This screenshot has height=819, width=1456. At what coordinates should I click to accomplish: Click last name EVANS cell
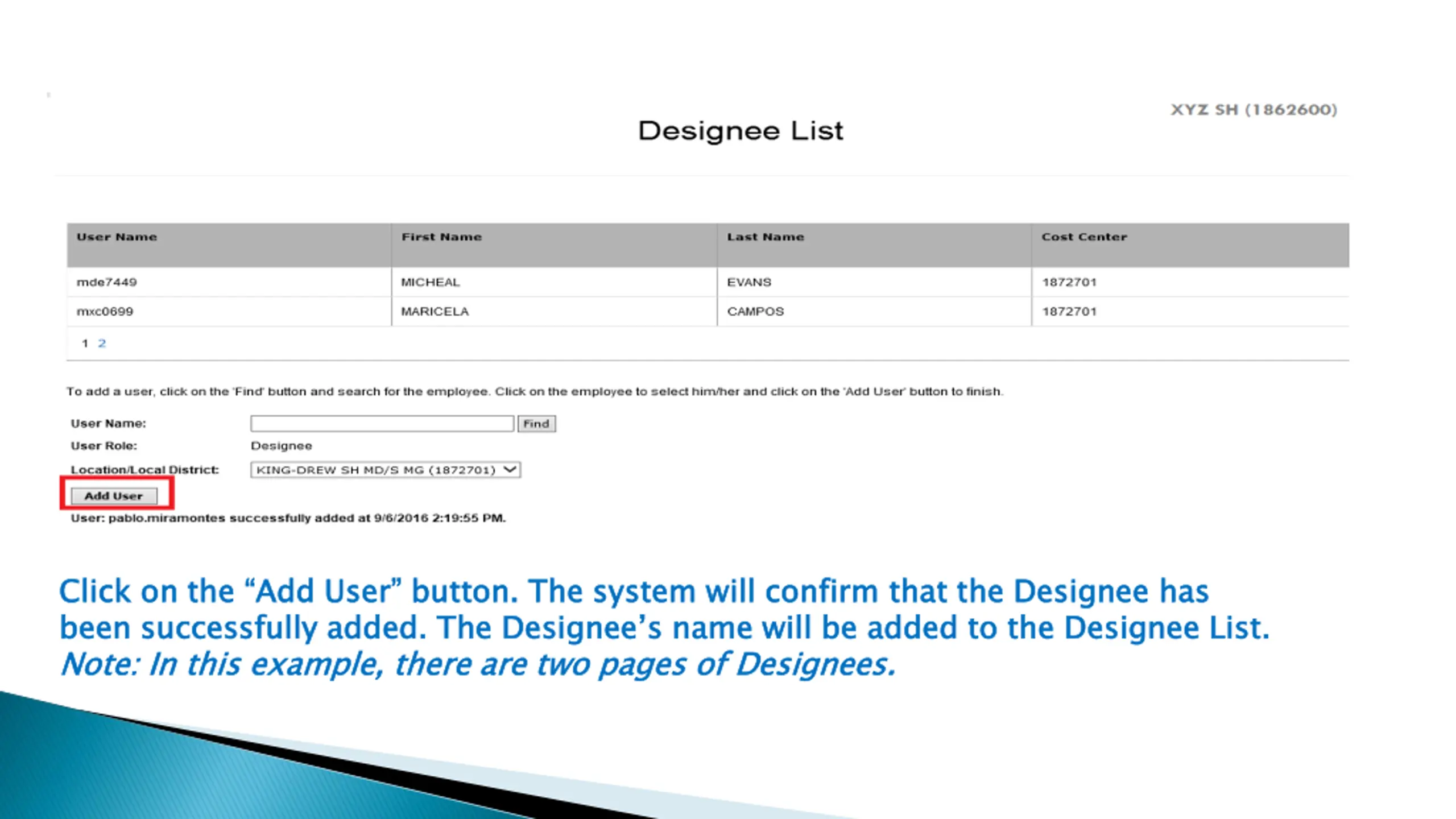pos(875,282)
